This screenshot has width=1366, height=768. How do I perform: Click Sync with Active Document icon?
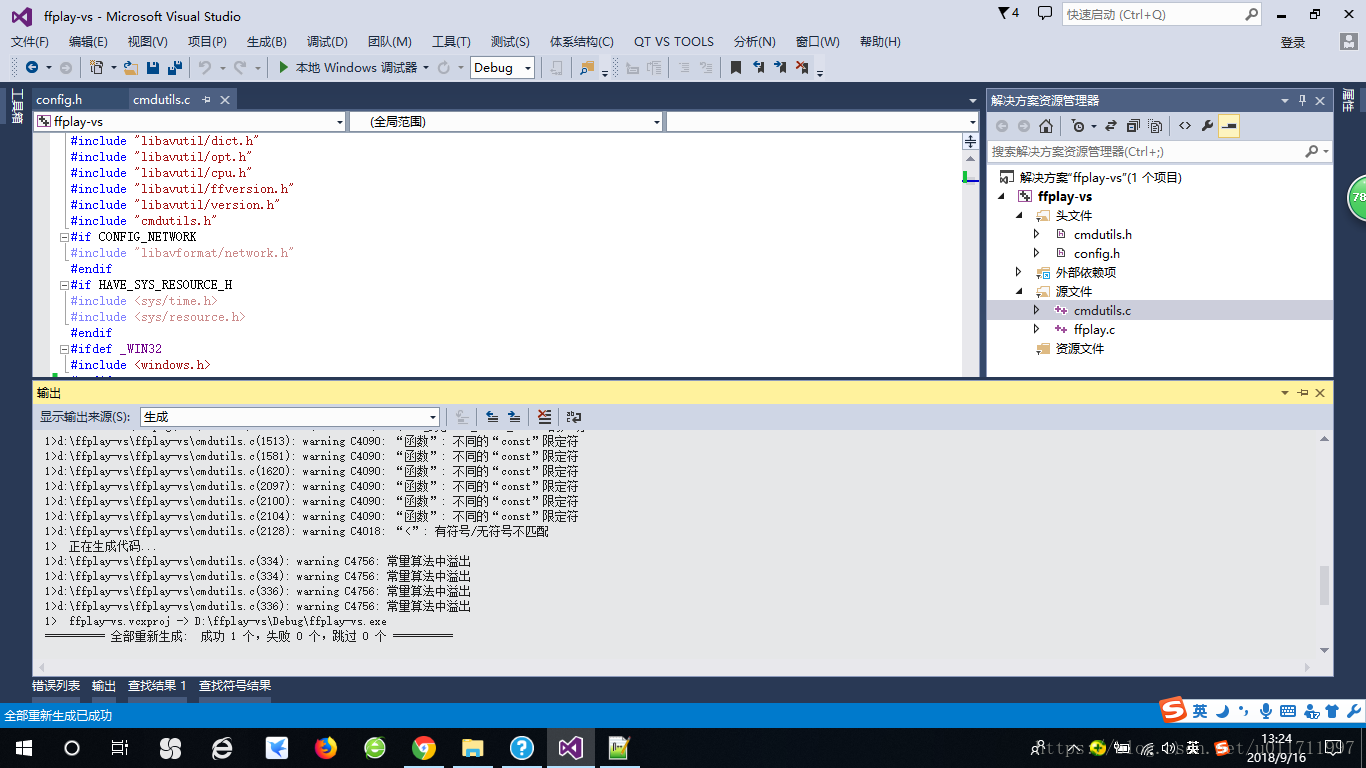1110,126
